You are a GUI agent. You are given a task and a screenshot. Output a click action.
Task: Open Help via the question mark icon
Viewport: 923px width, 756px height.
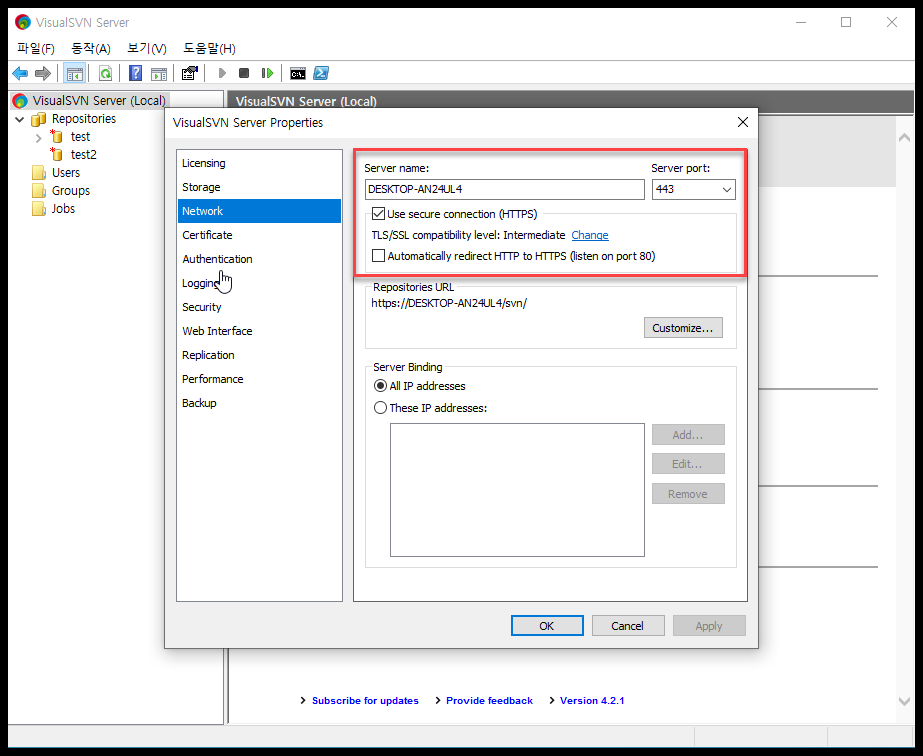[135, 74]
